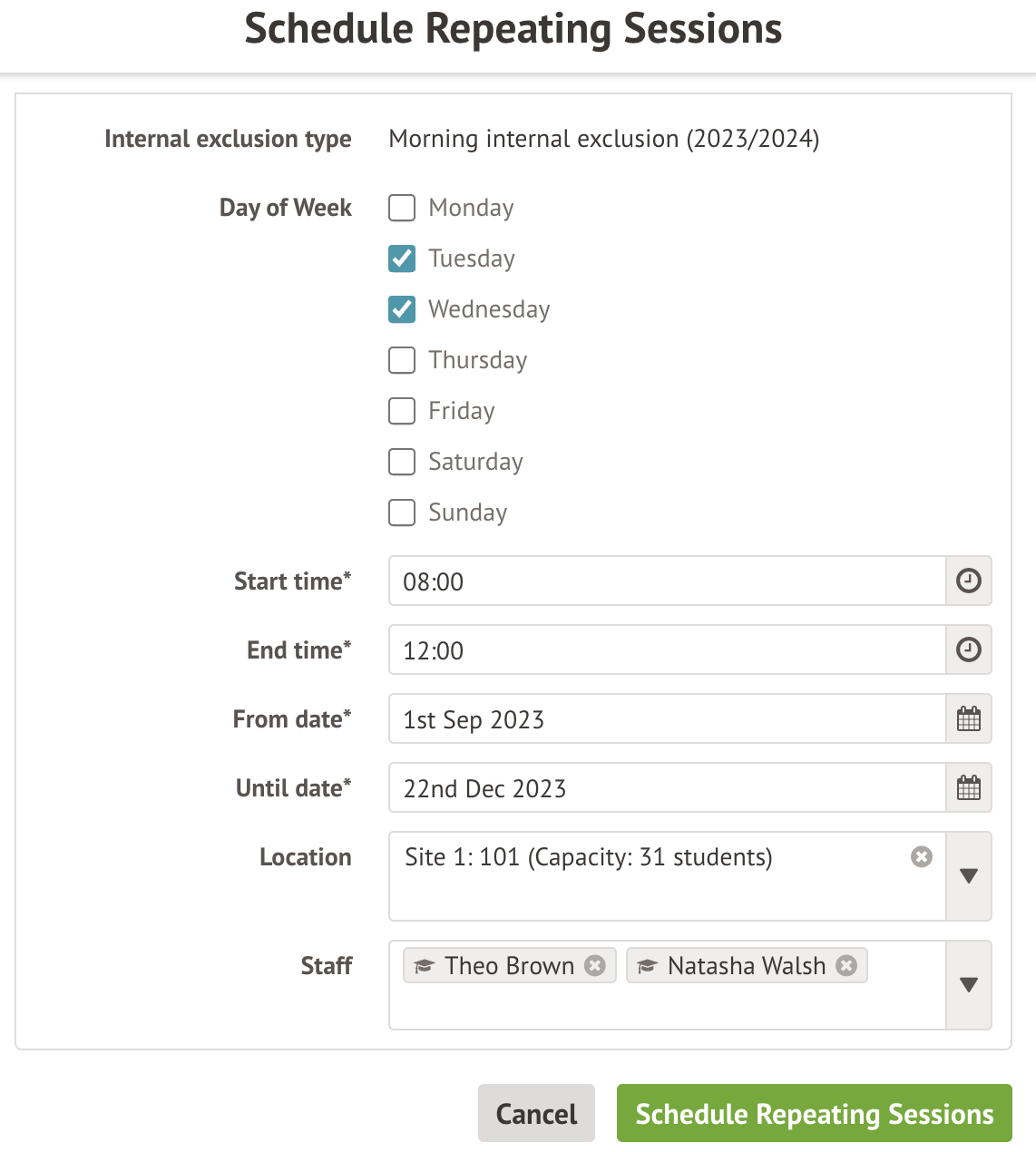Toggle the Sunday checkbox
Image resolution: width=1036 pixels, height=1152 pixels.
pyautogui.click(x=402, y=513)
